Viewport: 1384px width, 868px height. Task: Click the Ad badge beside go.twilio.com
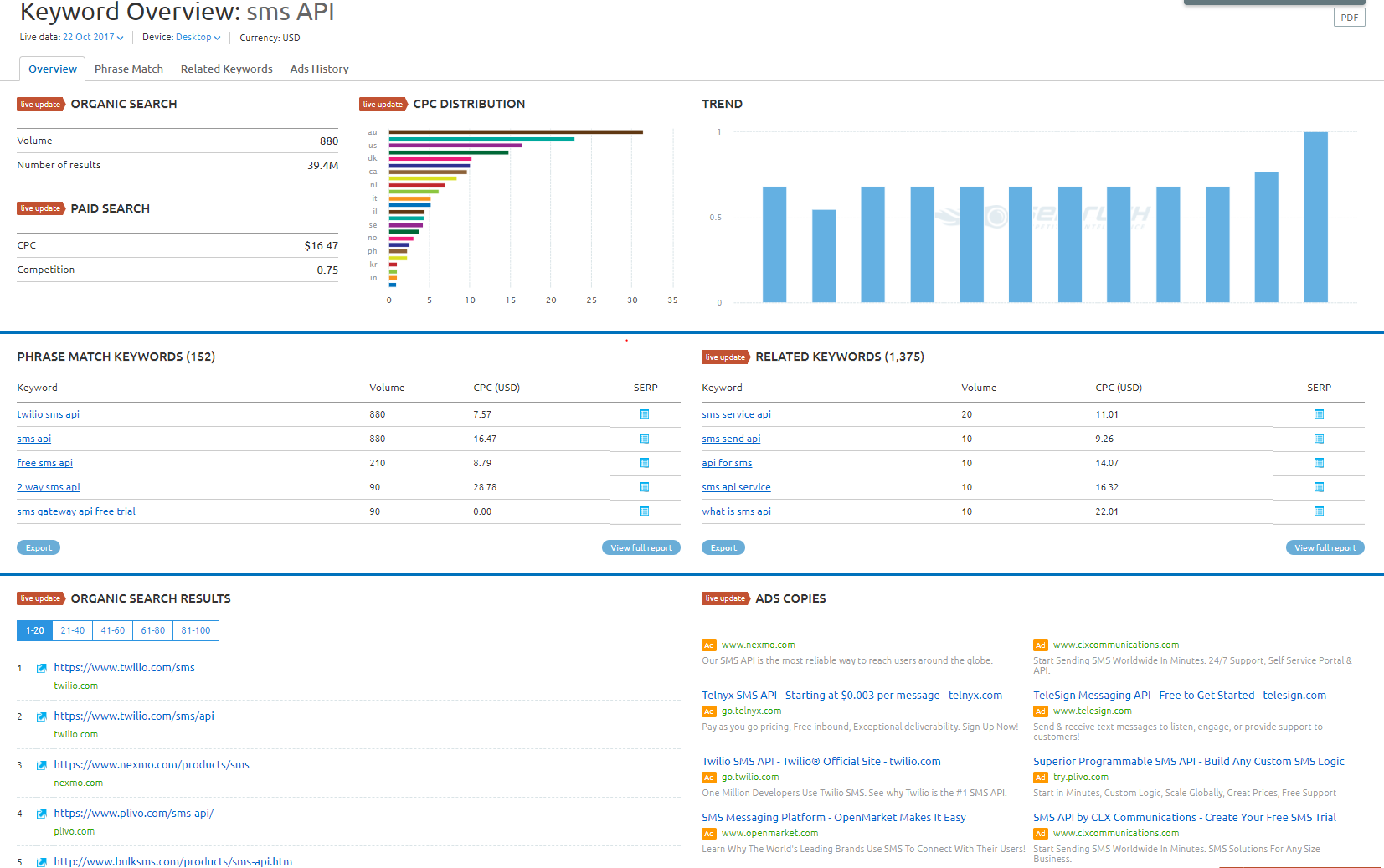point(708,777)
